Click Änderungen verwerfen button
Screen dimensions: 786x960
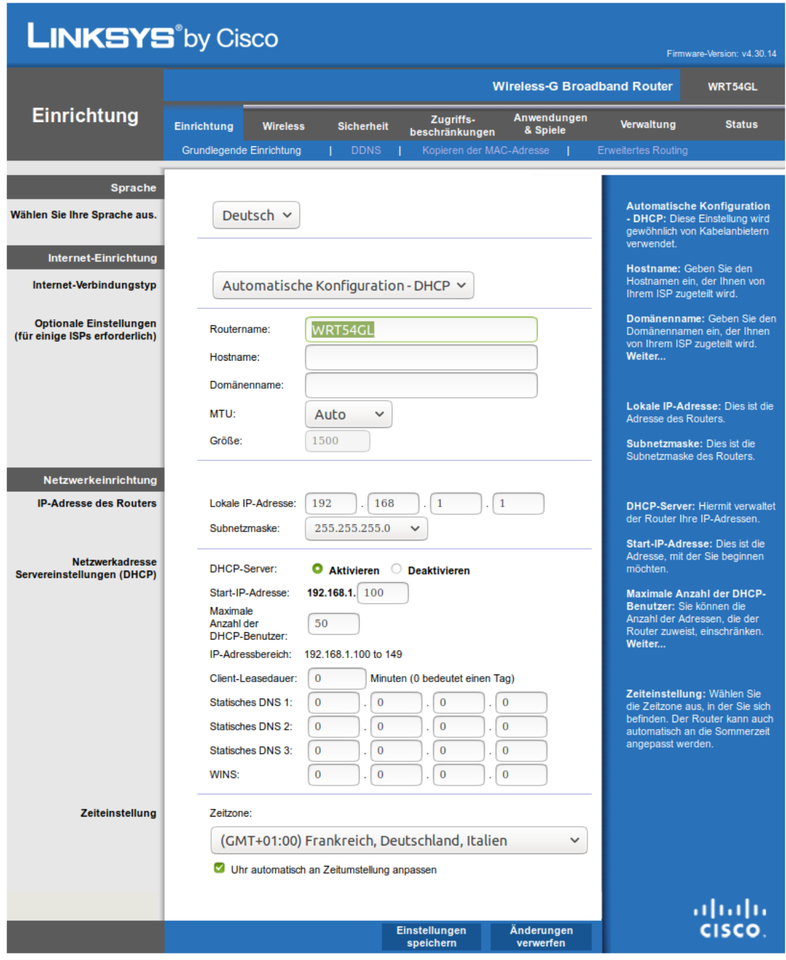point(541,937)
